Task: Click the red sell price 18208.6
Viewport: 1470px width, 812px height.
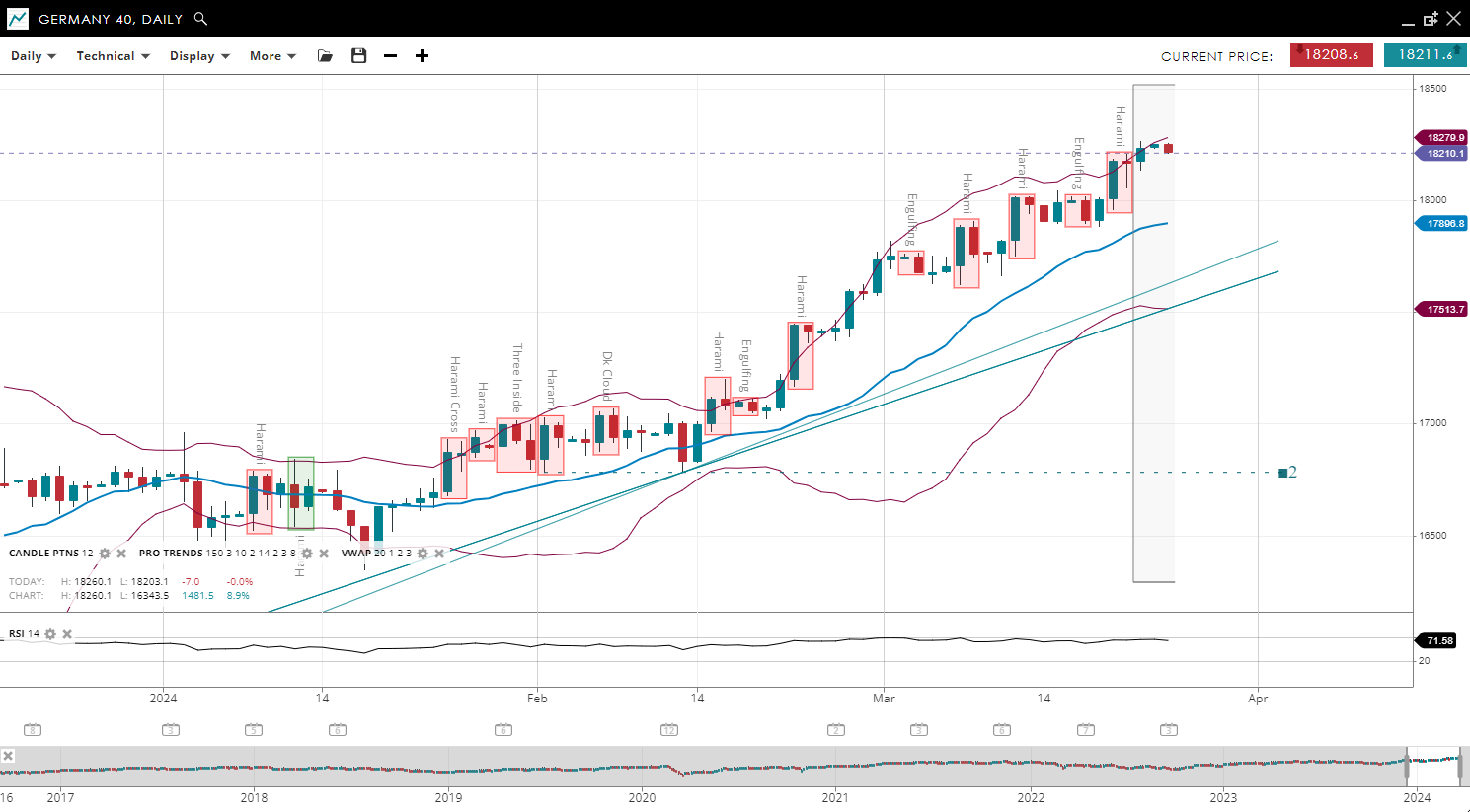Action: [x=1330, y=55]
